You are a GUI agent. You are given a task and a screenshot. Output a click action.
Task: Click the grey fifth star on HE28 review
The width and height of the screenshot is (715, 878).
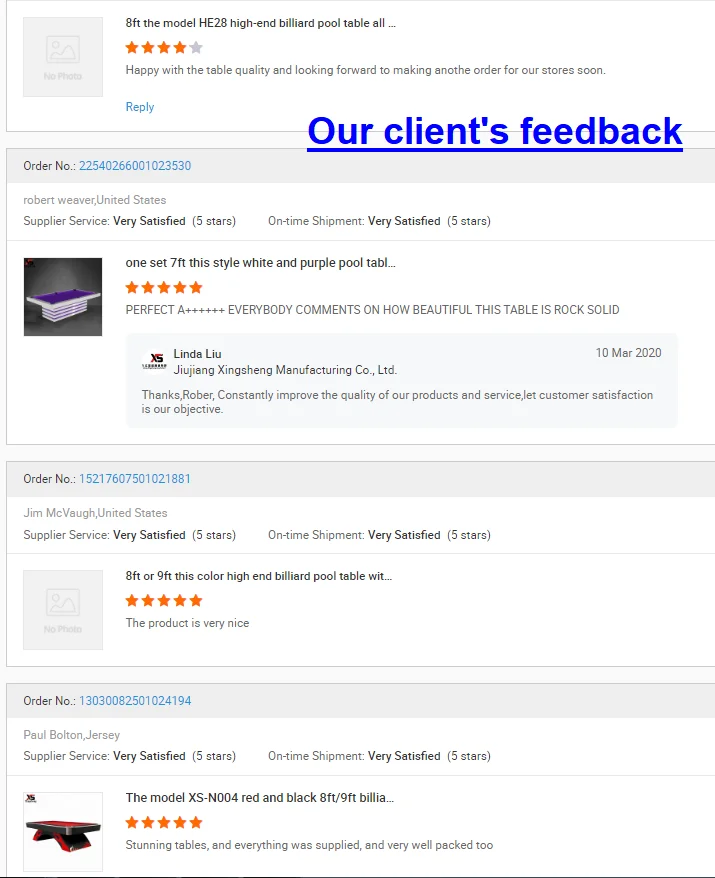coord(196,48)
